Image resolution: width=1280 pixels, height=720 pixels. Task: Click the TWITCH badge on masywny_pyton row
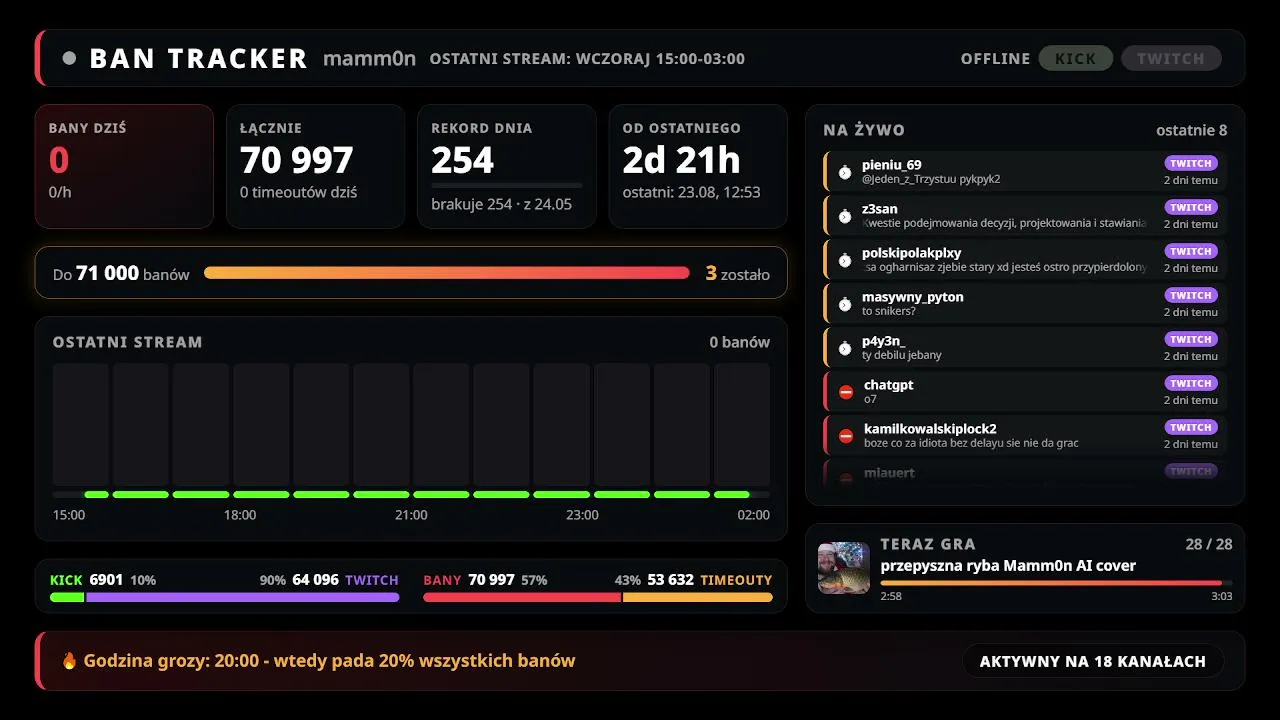pos(1191,295)
